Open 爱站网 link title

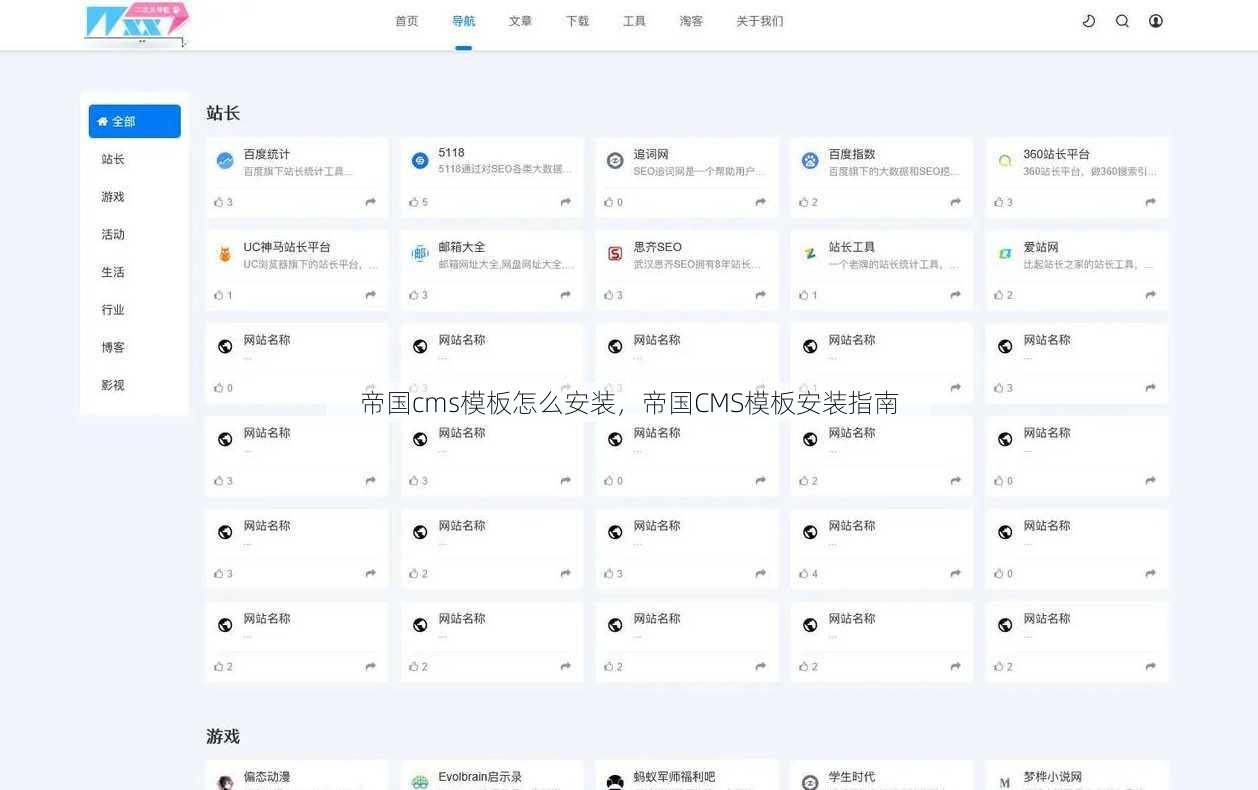coord(1041,247)
